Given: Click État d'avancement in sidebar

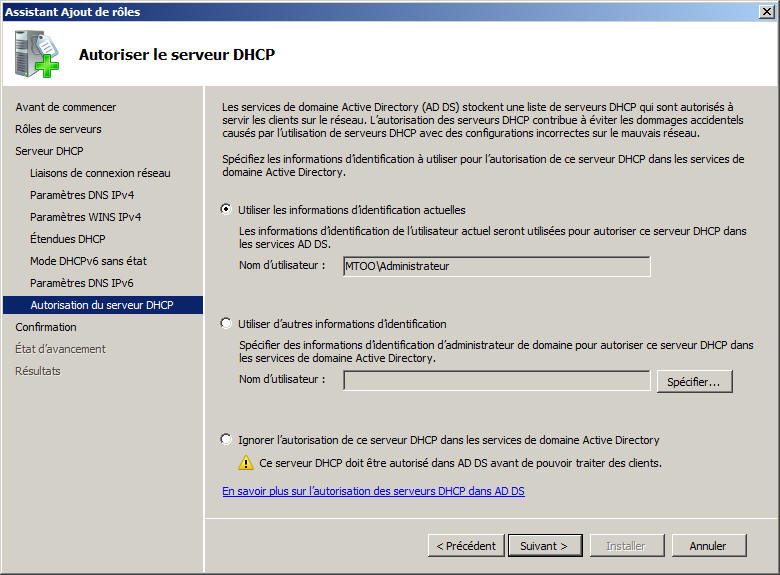Looking at the screenshot, I should [60, 349].
